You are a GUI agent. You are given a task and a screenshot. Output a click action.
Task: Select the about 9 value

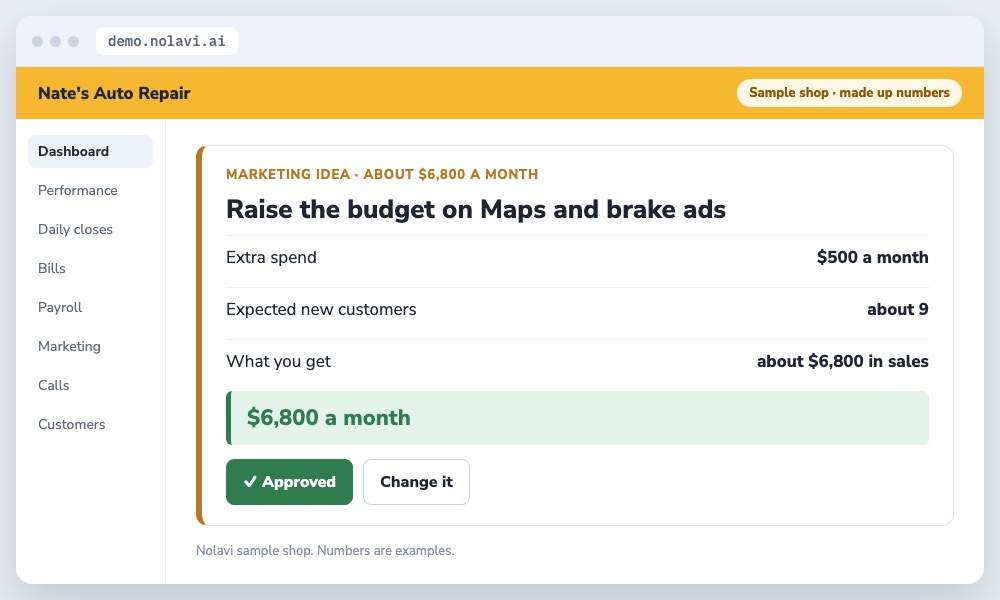[897, 309]
